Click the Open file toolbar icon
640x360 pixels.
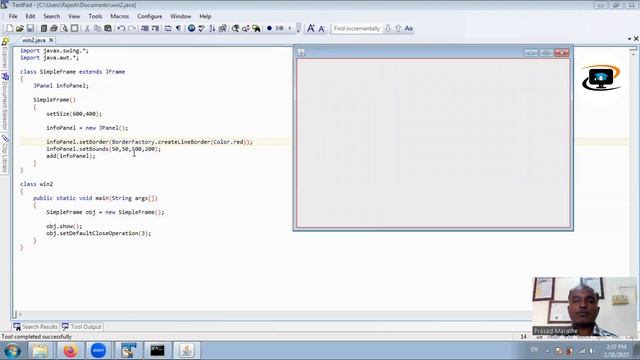tap(20, 29)
